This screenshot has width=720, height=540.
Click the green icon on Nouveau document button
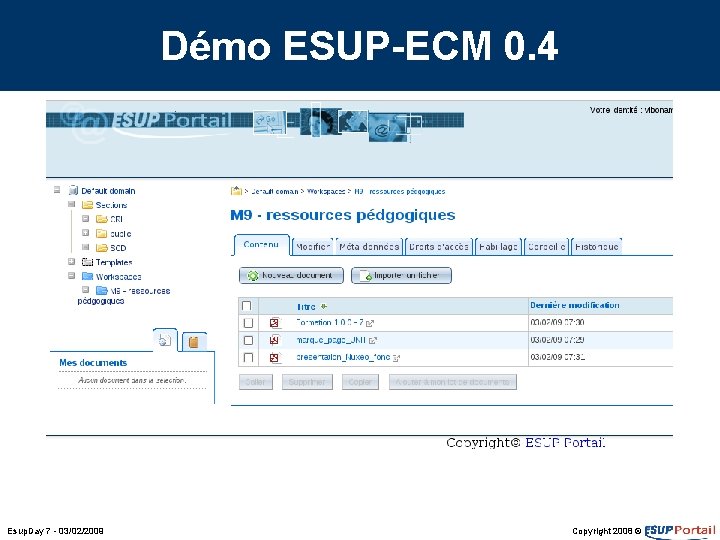pos(253,276)
